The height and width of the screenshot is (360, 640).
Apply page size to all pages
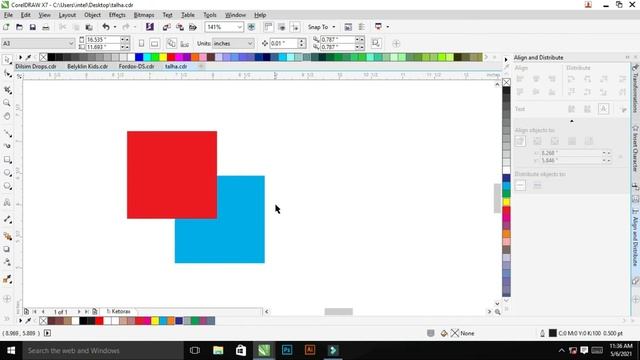(x=172, y=43)
